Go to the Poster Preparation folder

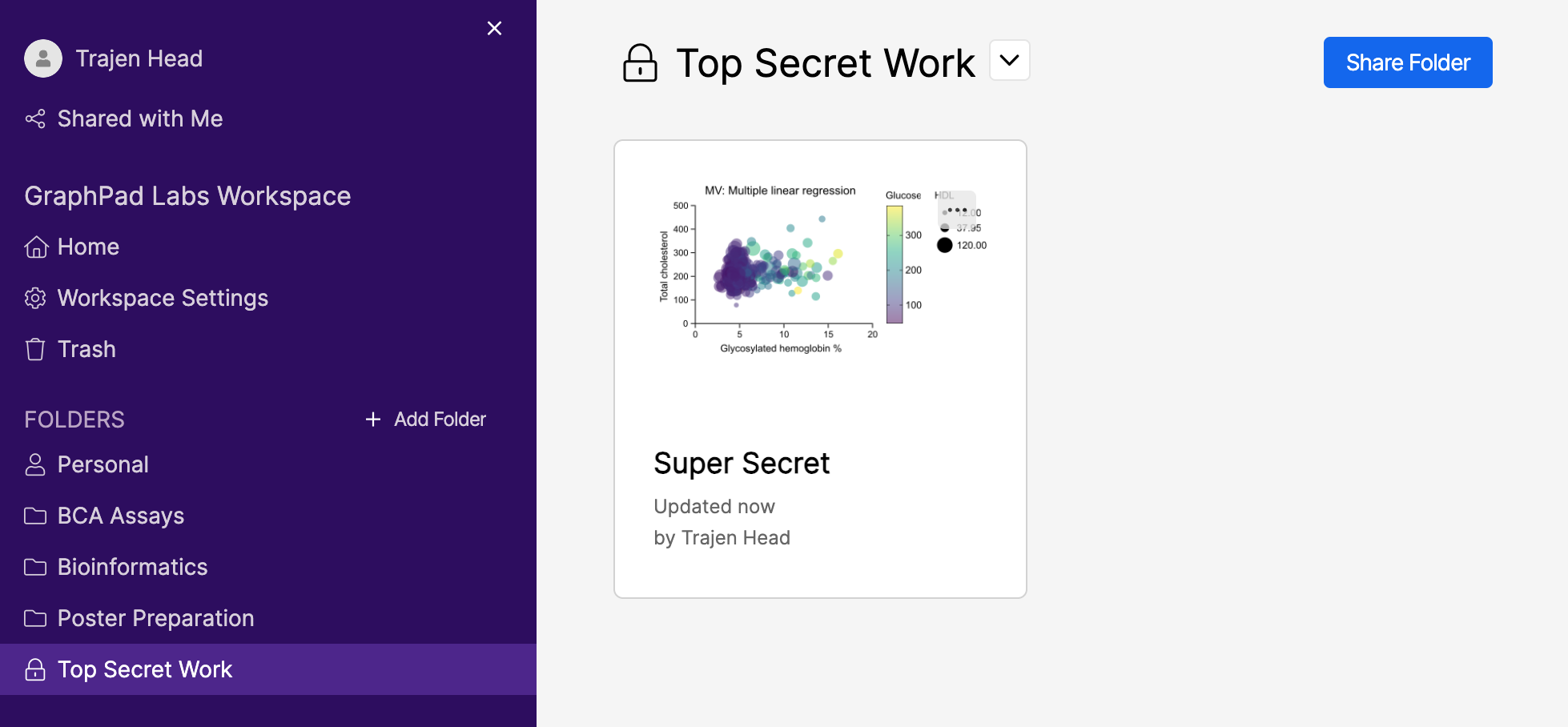155,619
